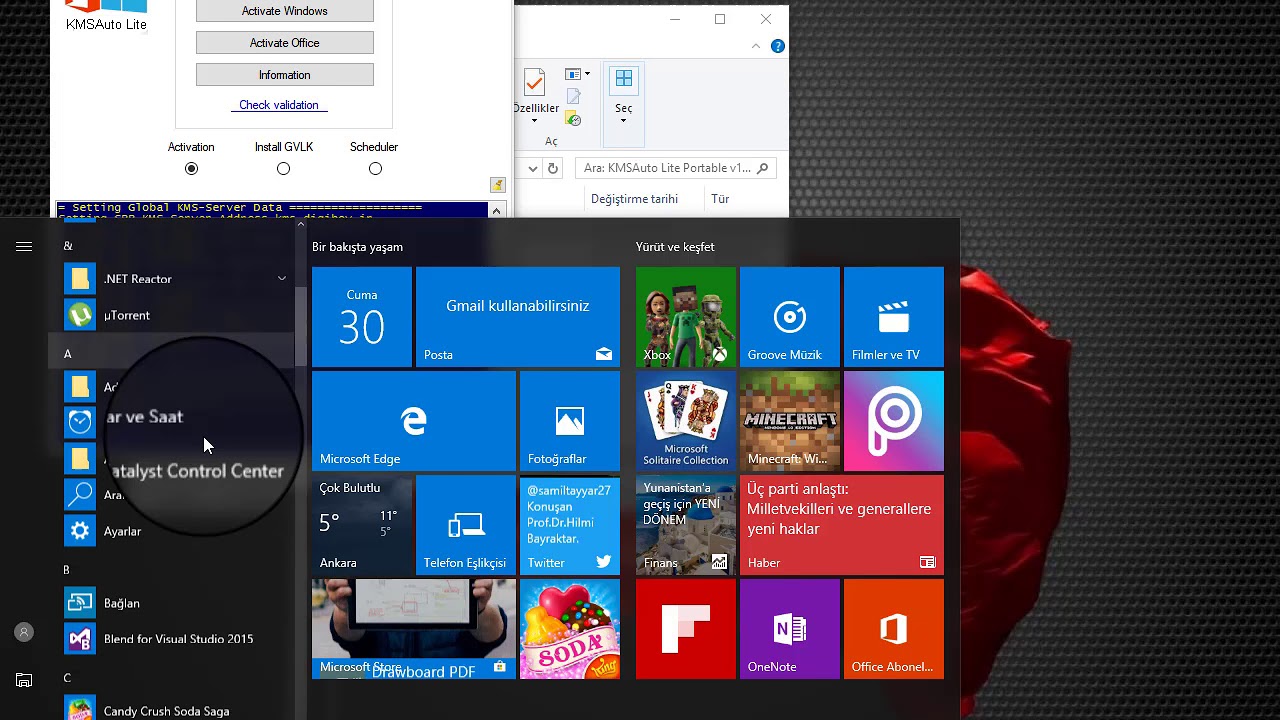Click the search box Ara: KMSAuto Lite Portable
This screenshot has width=1280, height=720.
pyautogui.click(x=676, y=168)
